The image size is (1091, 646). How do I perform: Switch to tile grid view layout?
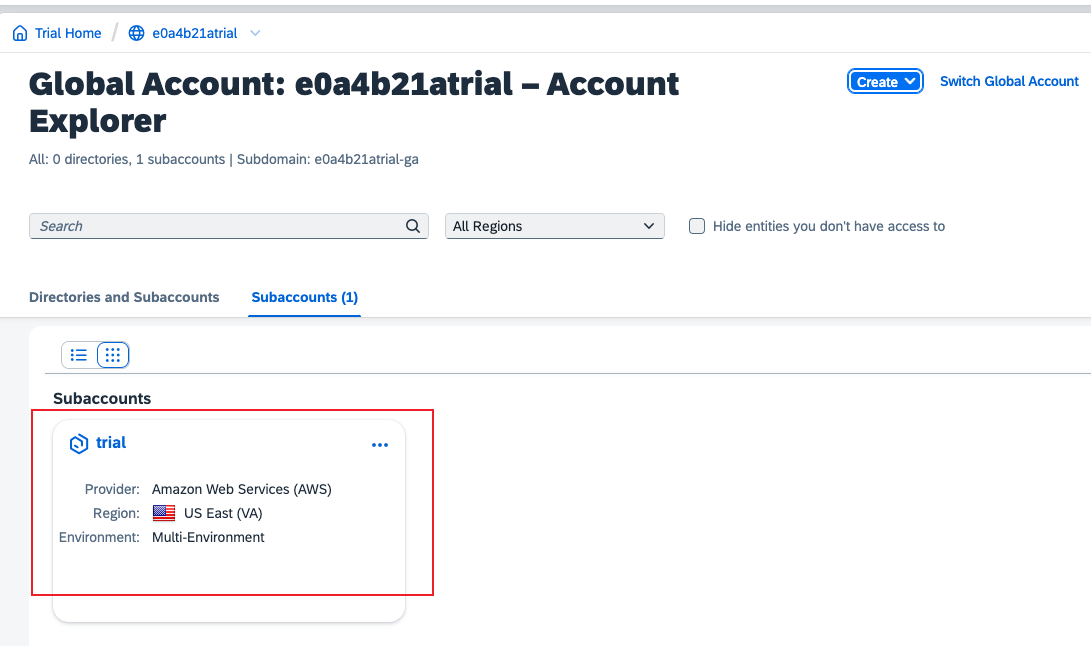coord(113,355)
